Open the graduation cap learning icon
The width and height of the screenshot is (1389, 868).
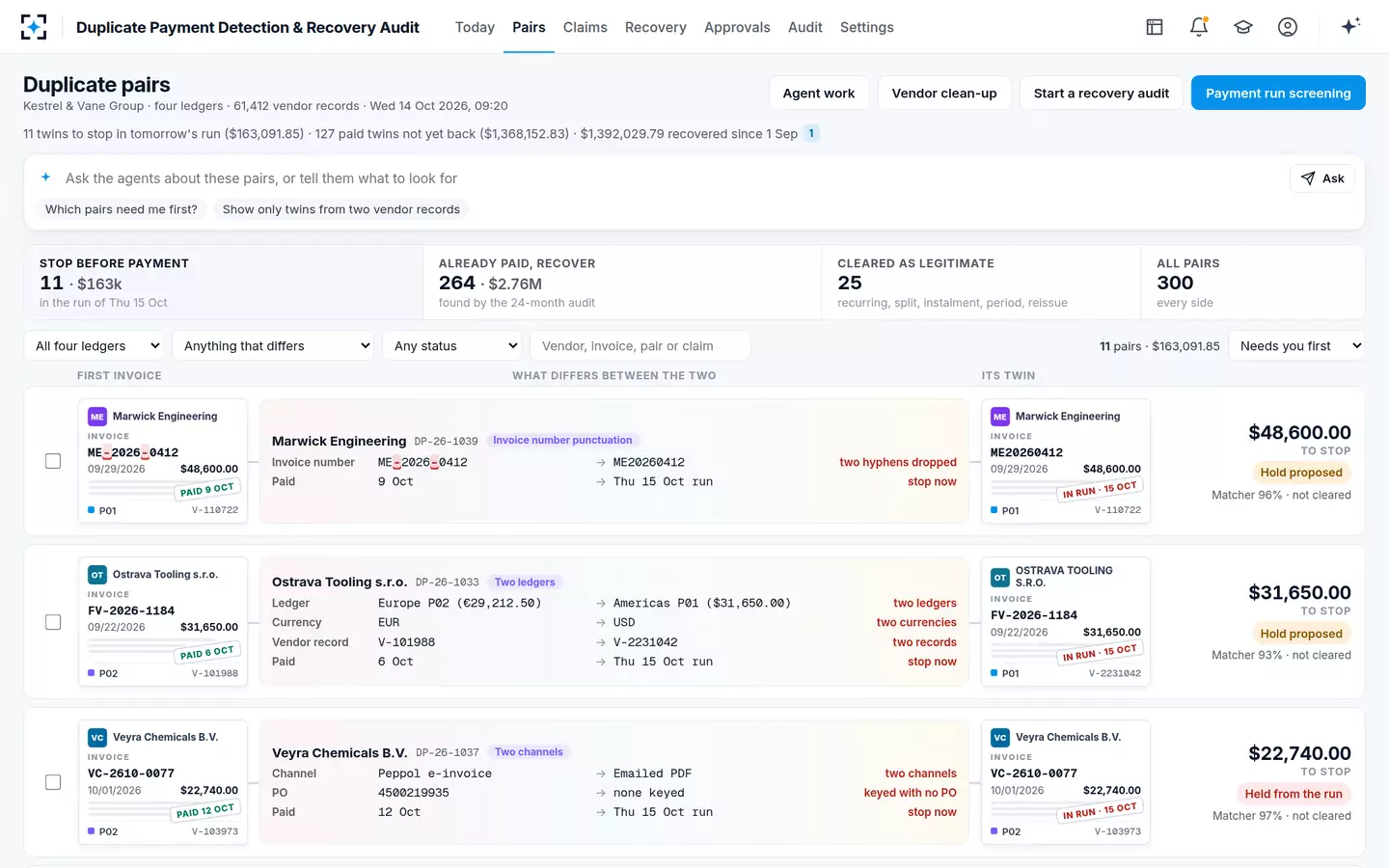(x=1243, y=27)
